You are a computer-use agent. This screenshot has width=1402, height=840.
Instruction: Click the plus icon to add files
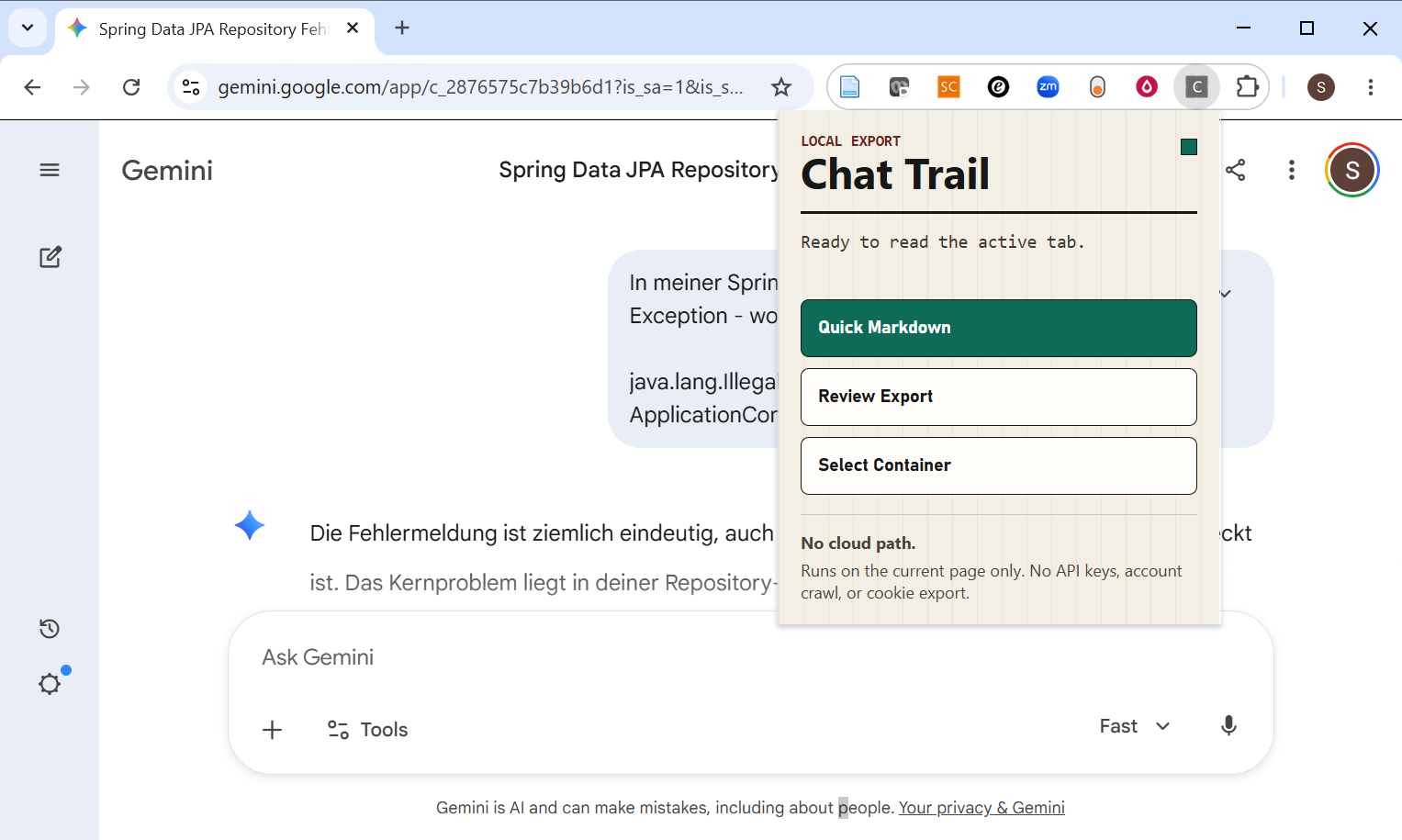coord(273,730)
